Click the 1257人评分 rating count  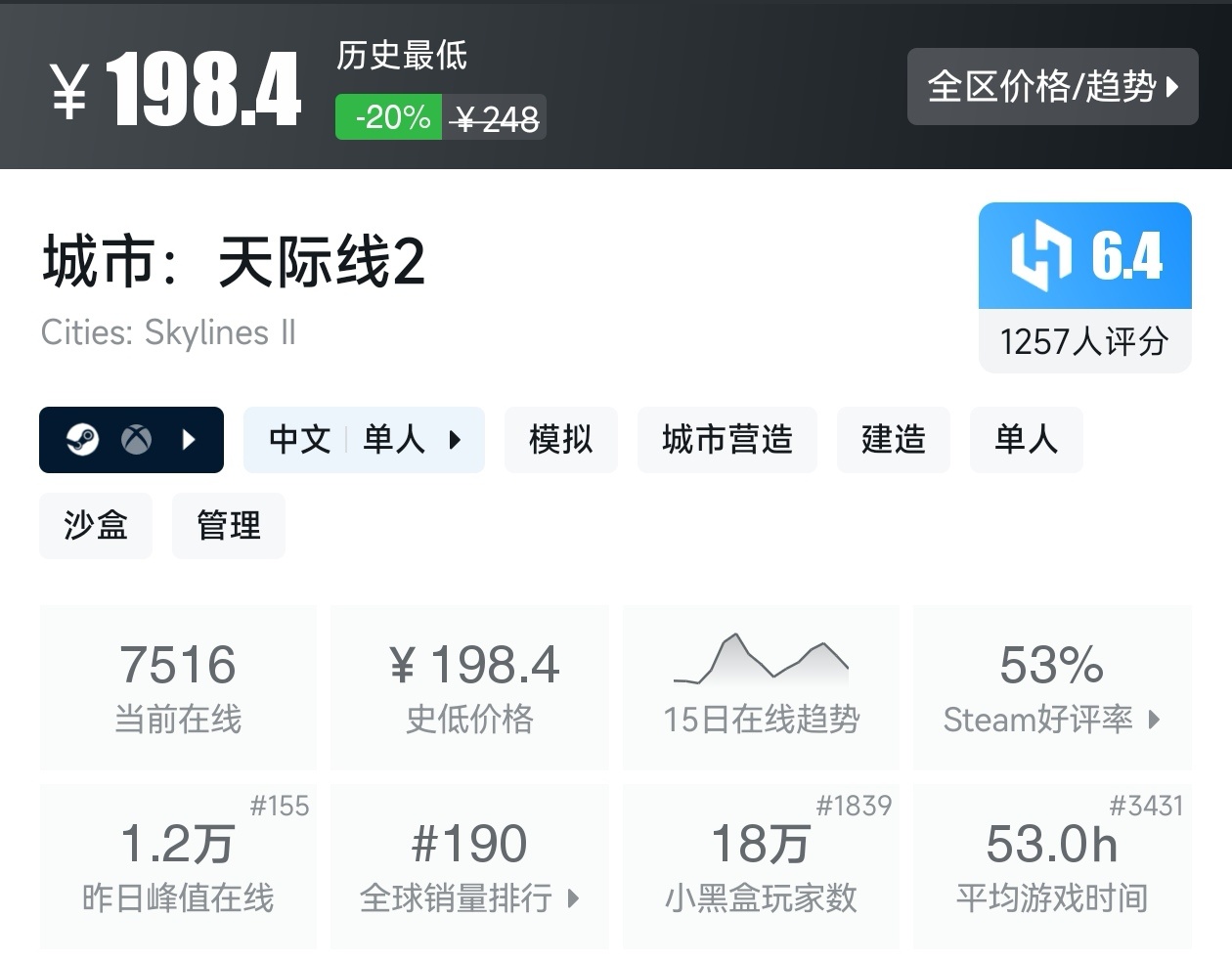[1085, 341]
